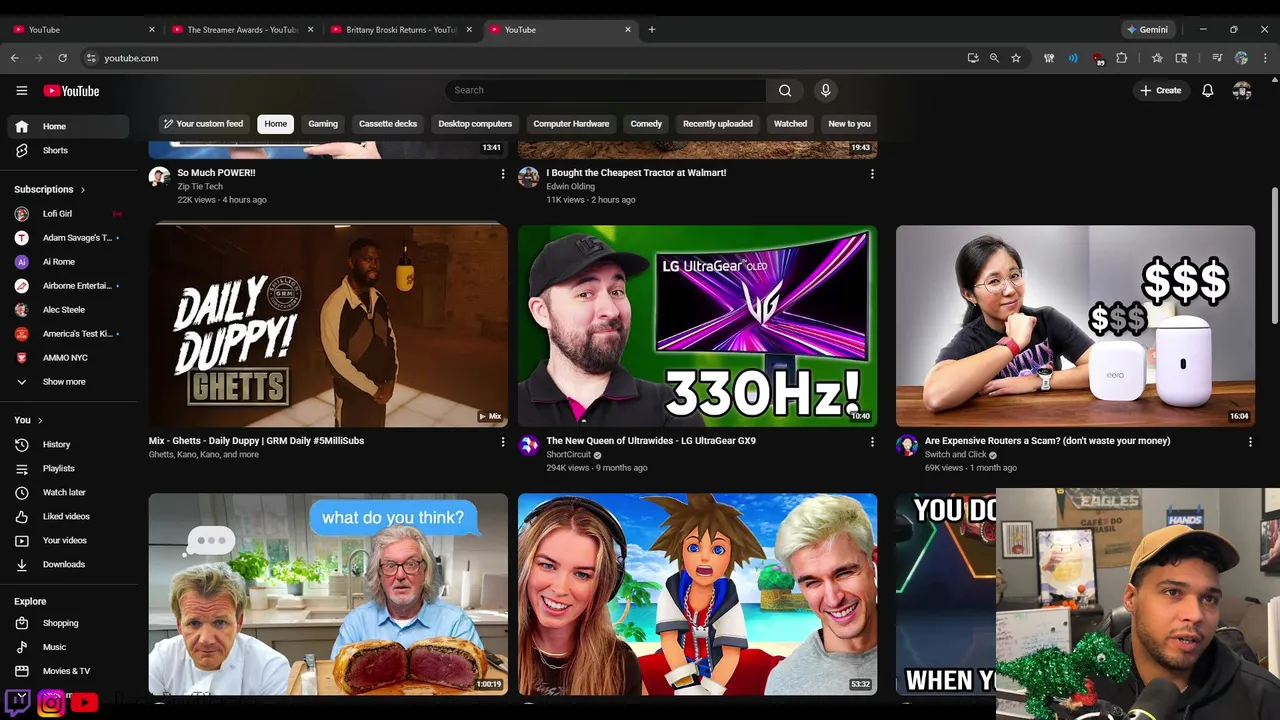
Task: Expand the You section chevron
Action: [x=40, y=421]
